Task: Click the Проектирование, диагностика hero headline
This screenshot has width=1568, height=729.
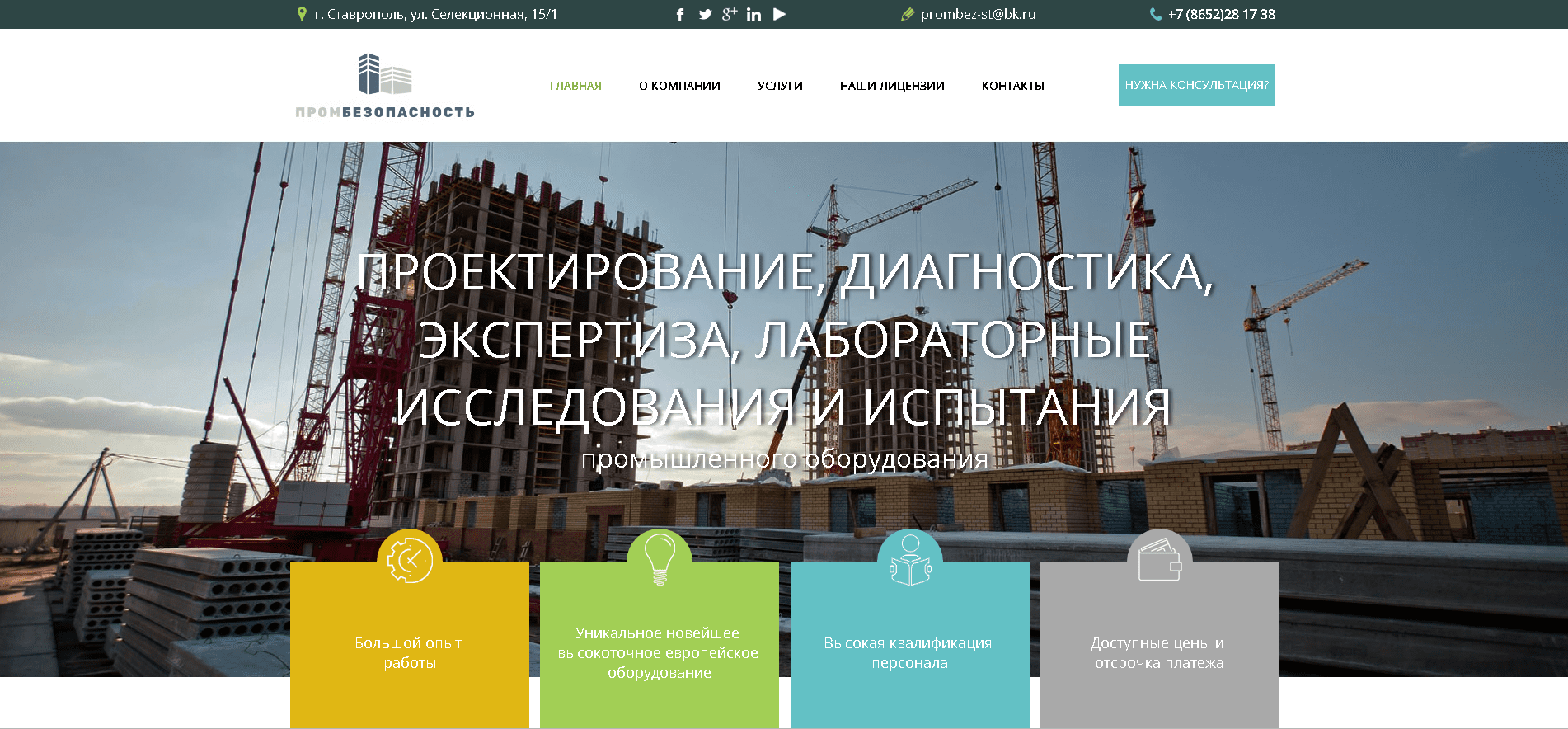Action: [785, 340]
